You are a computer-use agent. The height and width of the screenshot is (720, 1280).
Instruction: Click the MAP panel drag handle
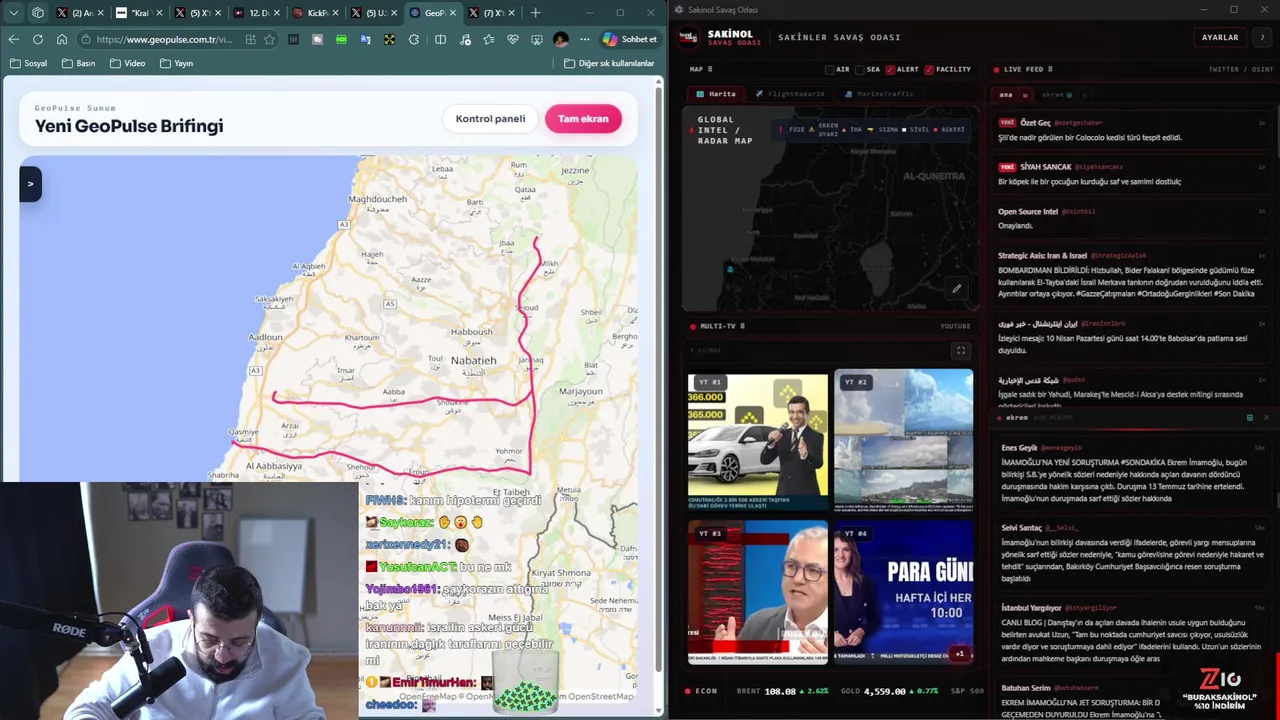coord(712,70)
